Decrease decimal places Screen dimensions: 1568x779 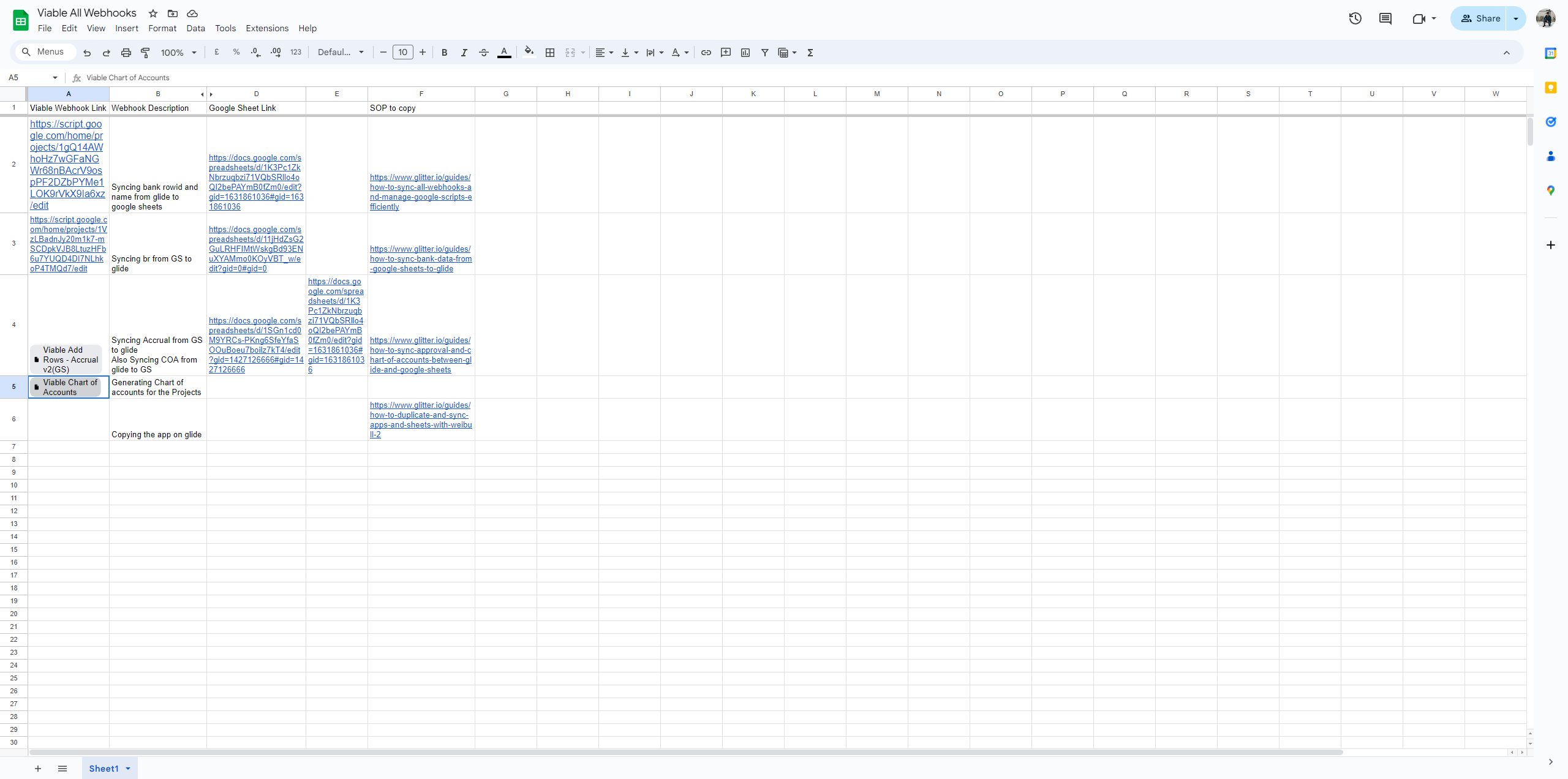256,53
